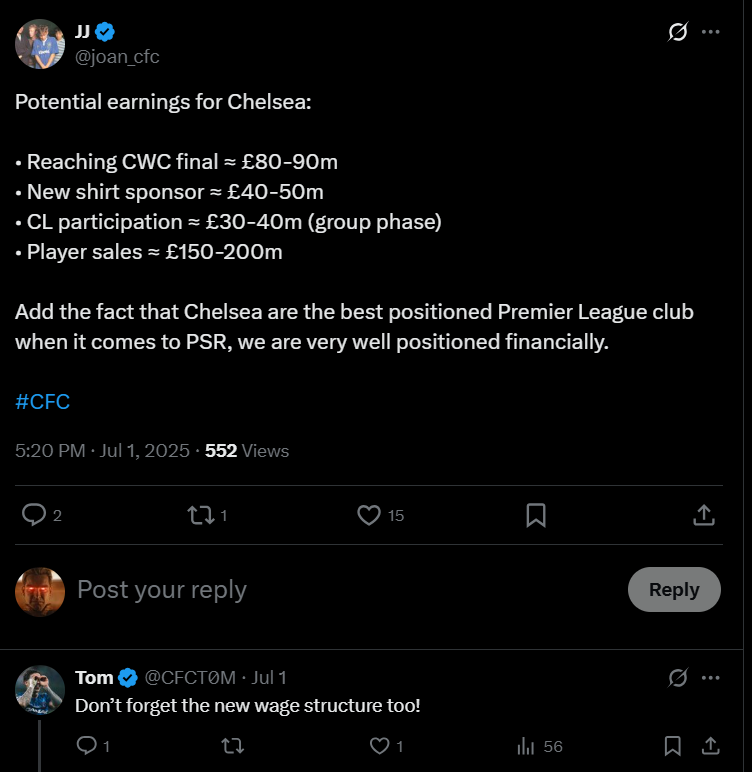The image size is (752, 772).
Task: Bookmark JJ's post
Action: coord(536,515)
